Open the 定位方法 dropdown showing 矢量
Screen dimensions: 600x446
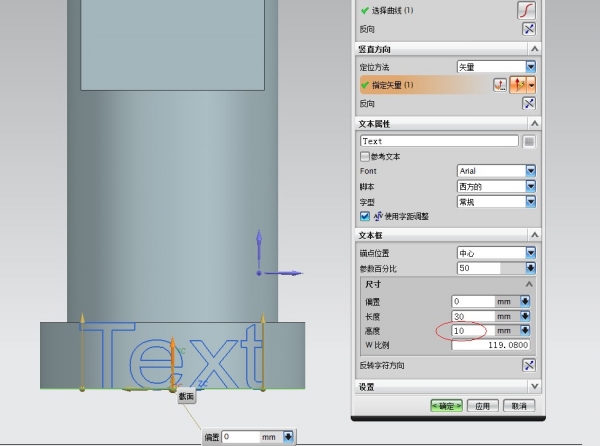click(x=497, y=67)
